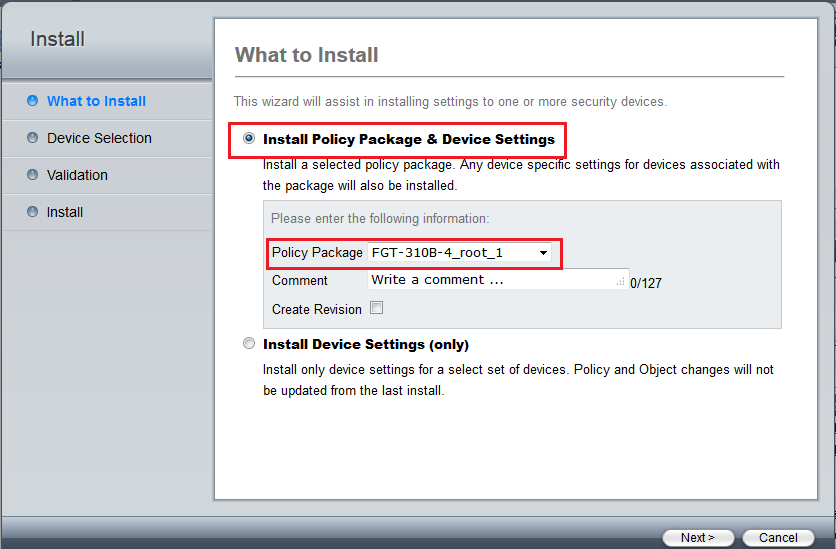
Task: Jump to the Validation step
Action: [x=77, y=175]
